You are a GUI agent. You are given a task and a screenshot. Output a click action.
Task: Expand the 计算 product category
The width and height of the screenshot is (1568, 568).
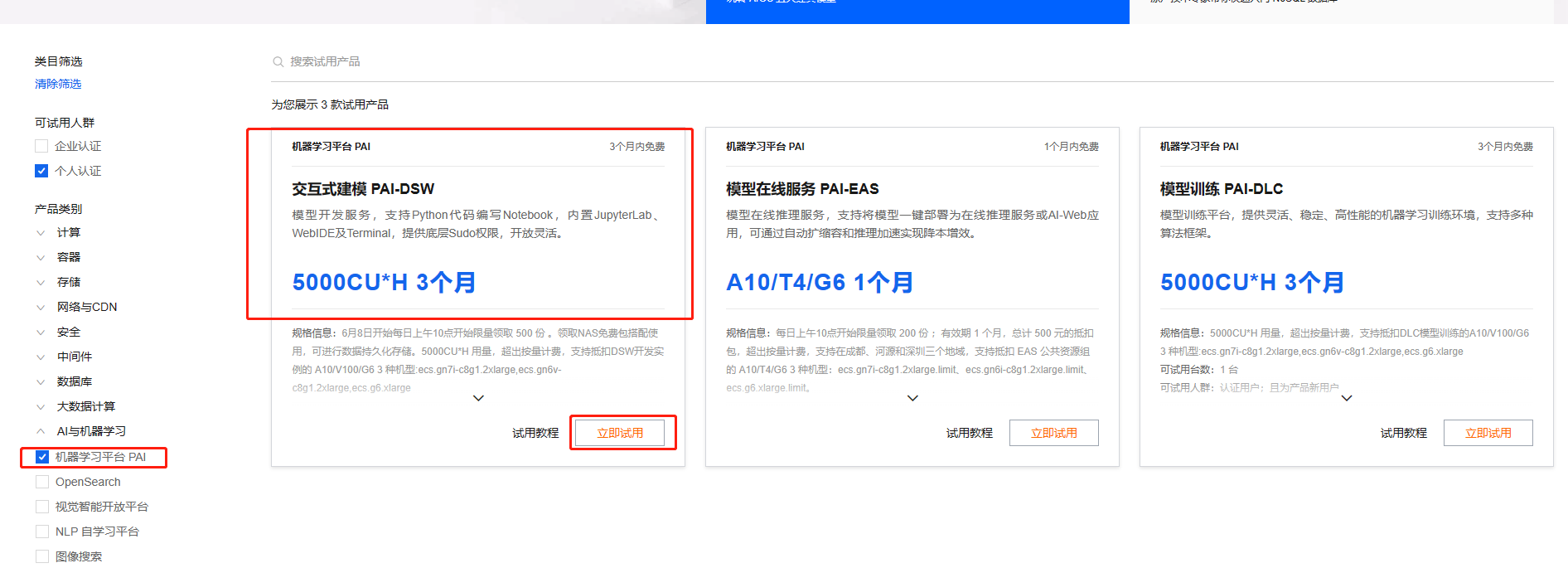point(41,233)
